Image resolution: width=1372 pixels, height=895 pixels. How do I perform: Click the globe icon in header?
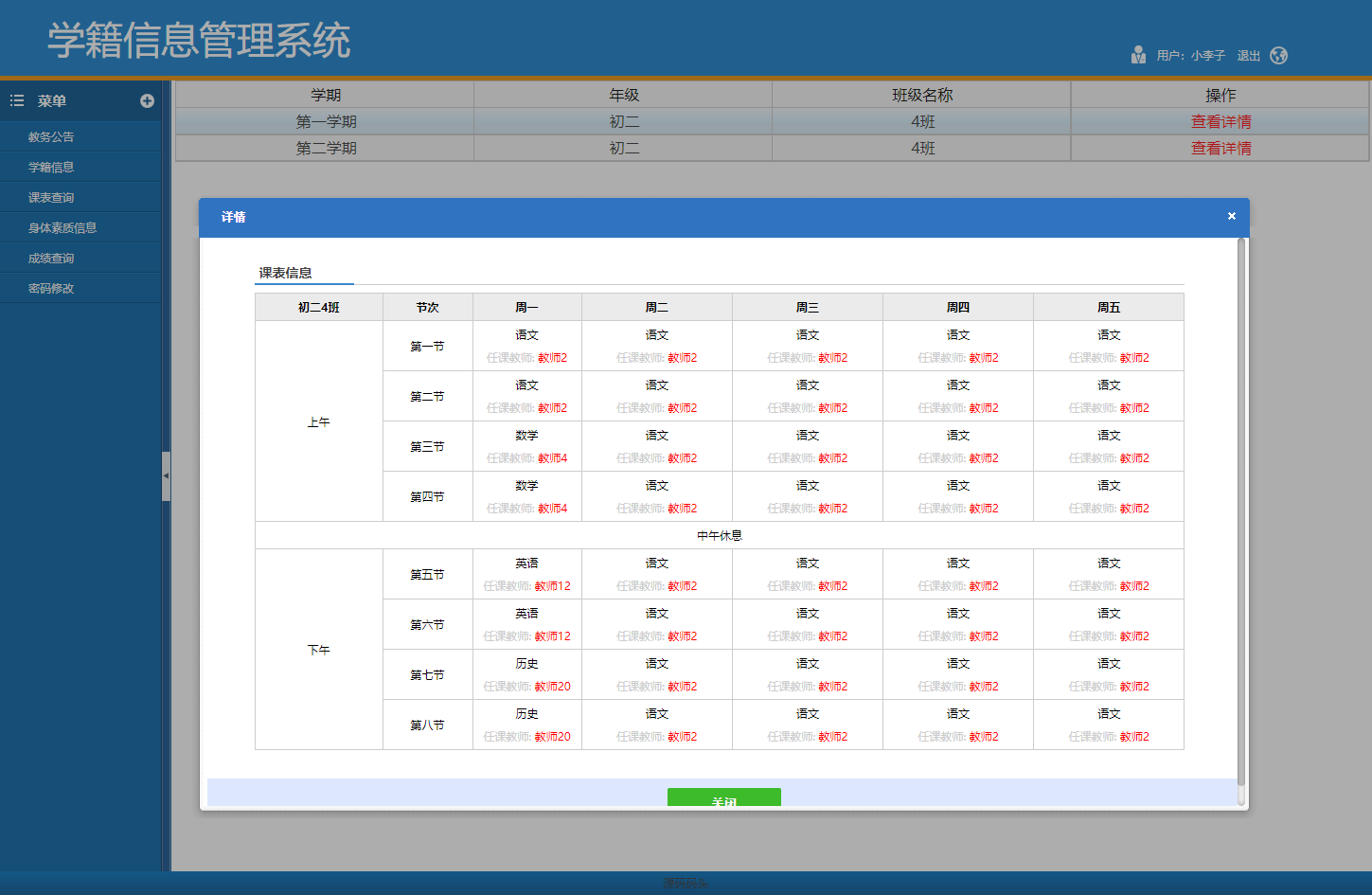[x=1278, y=55]
